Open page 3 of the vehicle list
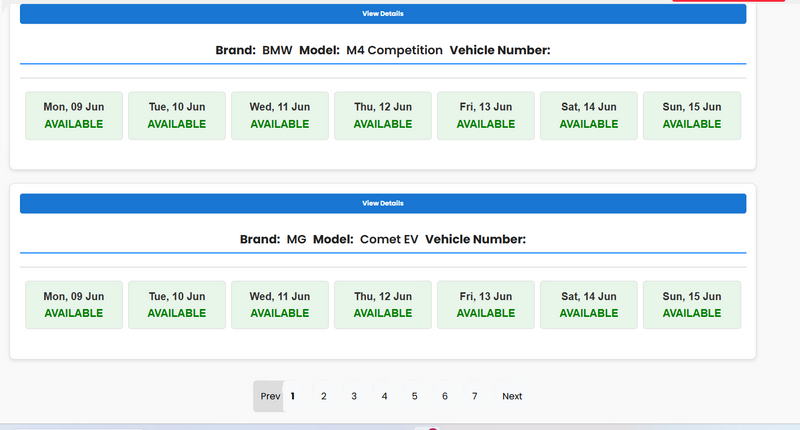Screen dimensions: 800x430 pyautogui.click(x=354, y=396)
